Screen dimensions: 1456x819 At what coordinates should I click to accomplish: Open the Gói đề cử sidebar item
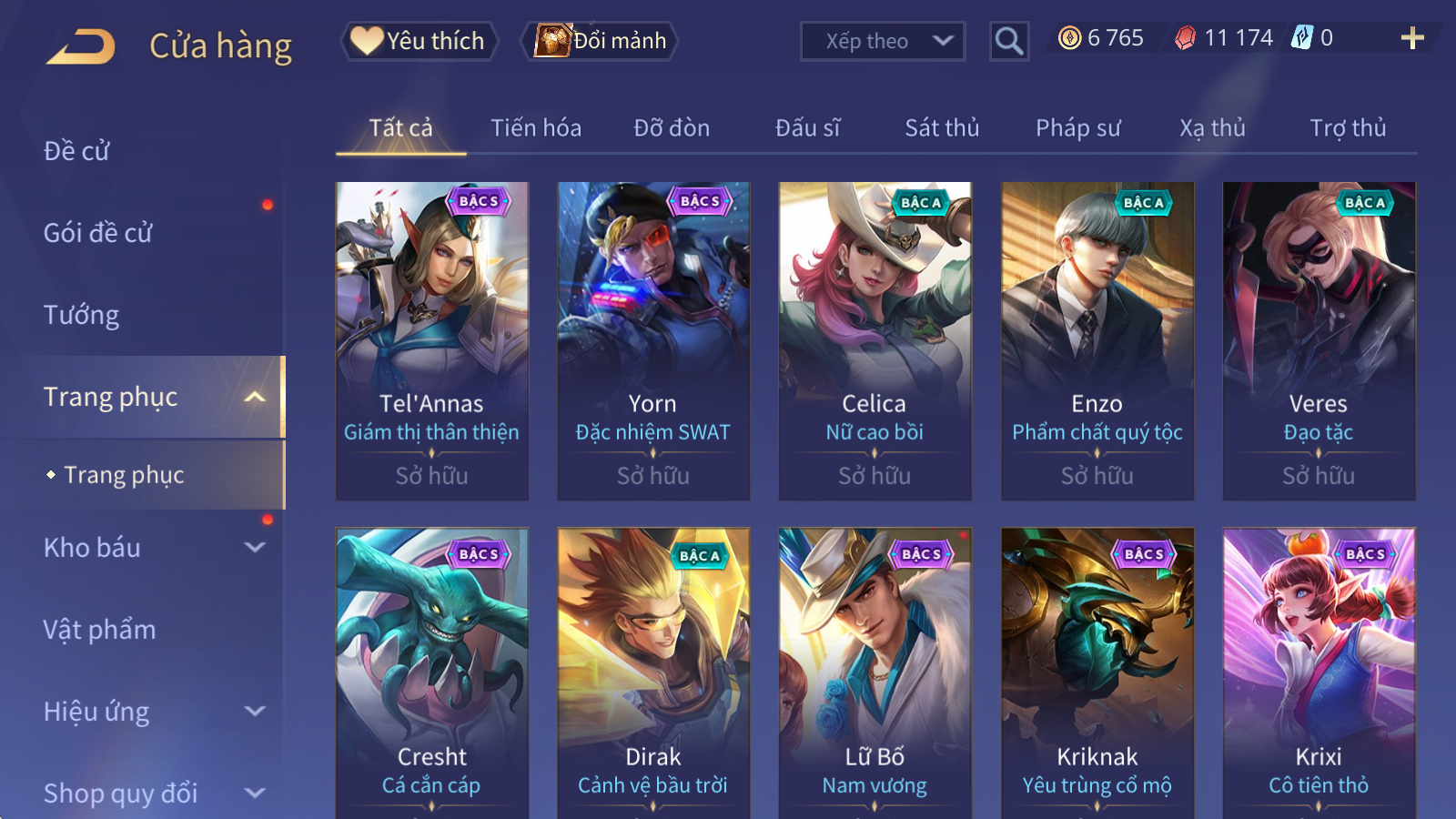(98, 234)
